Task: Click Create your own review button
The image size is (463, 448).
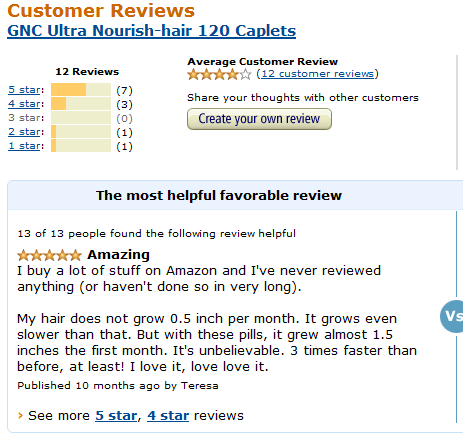Action: click(x=259, y=119)
